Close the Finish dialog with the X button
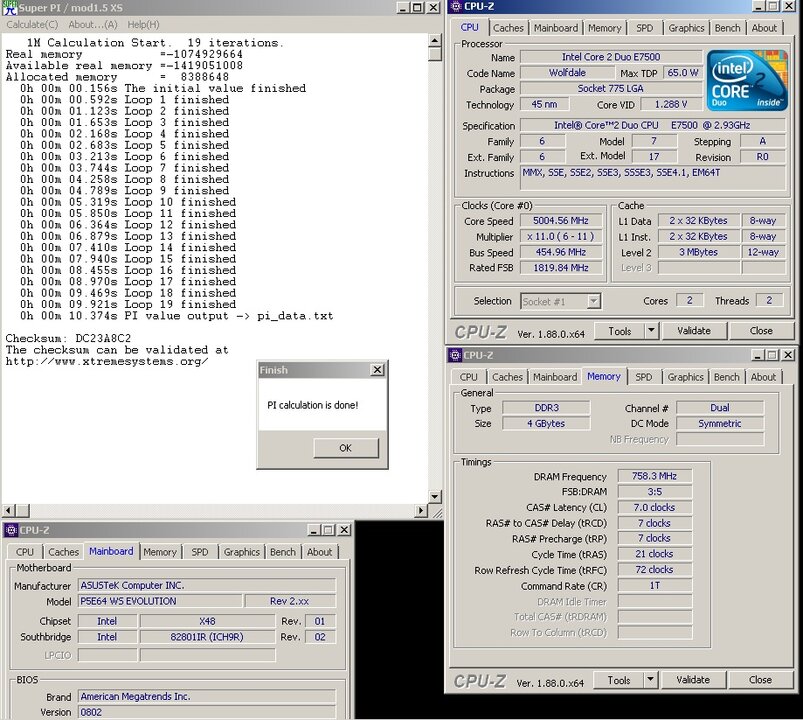This screenshot has width=803, height=720. tap(377, 370)
